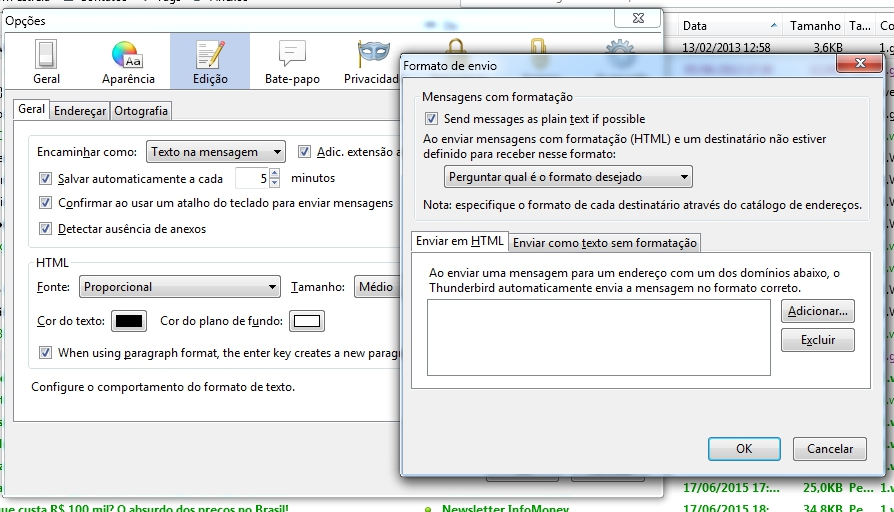Viewport: 894px width, 512px height.
Task: Close the Opções window
Action: tap(638, 18)
